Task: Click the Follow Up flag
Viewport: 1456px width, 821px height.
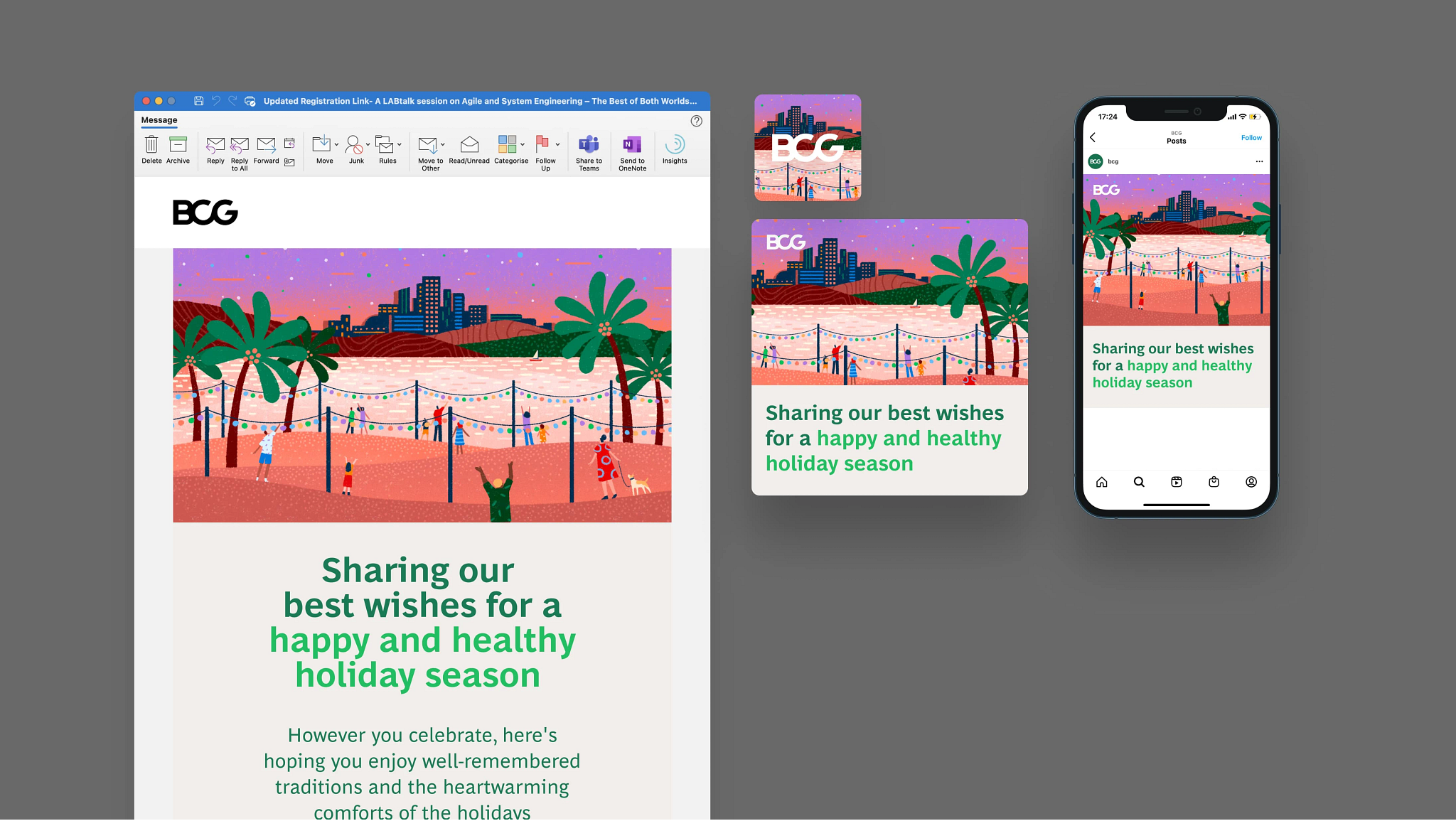Action: click(x=543, y=145)
